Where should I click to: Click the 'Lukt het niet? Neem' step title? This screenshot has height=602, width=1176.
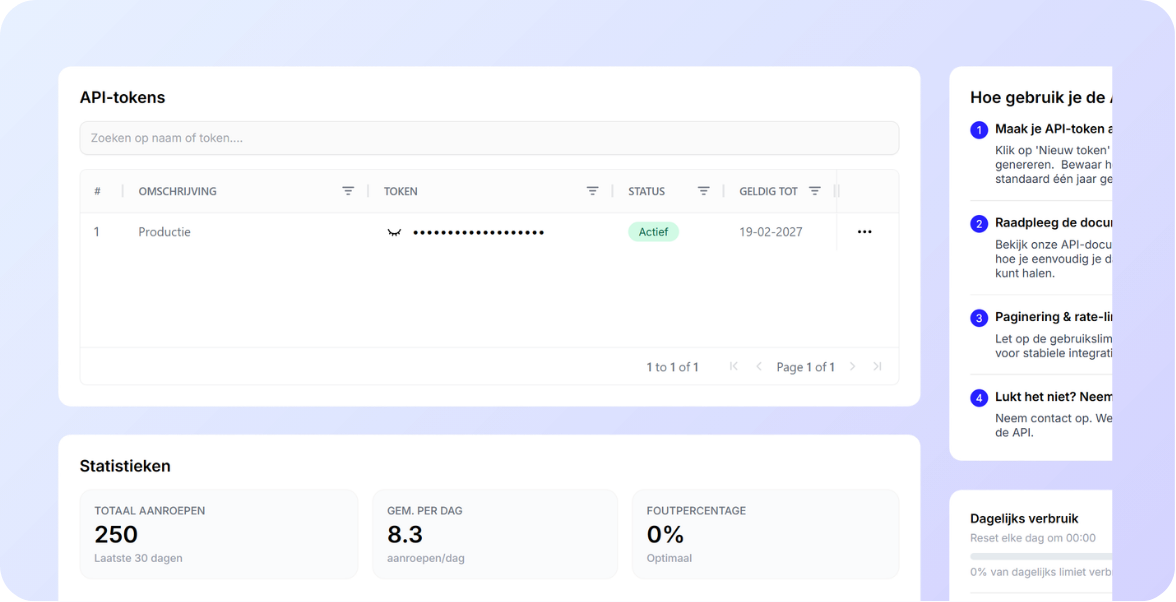(x=1053, y=397)
